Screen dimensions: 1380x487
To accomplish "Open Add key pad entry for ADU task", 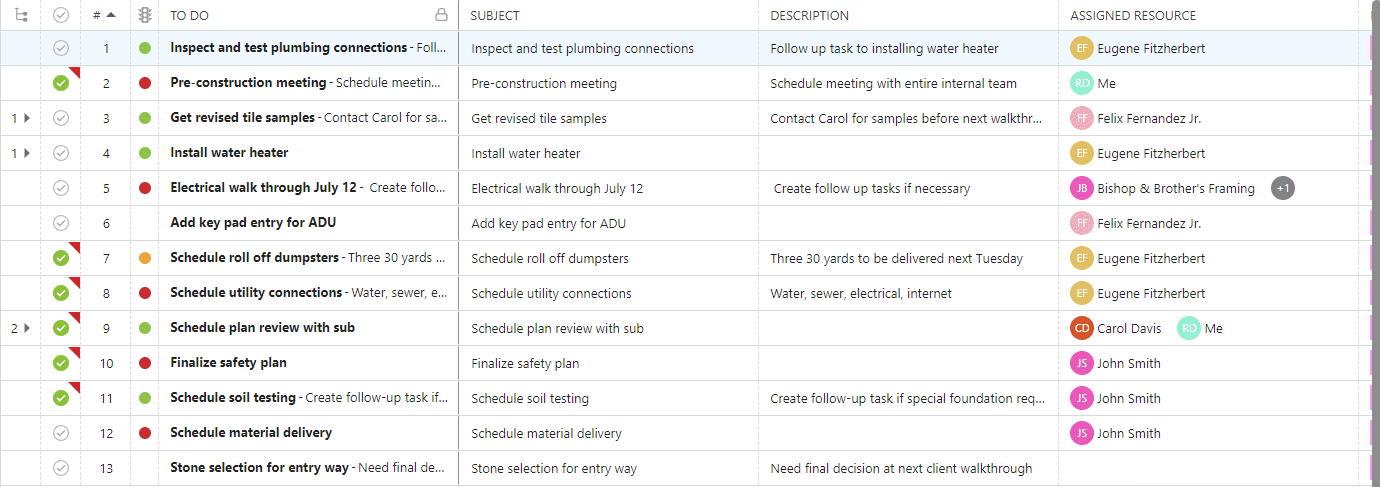I will (252, 223).
